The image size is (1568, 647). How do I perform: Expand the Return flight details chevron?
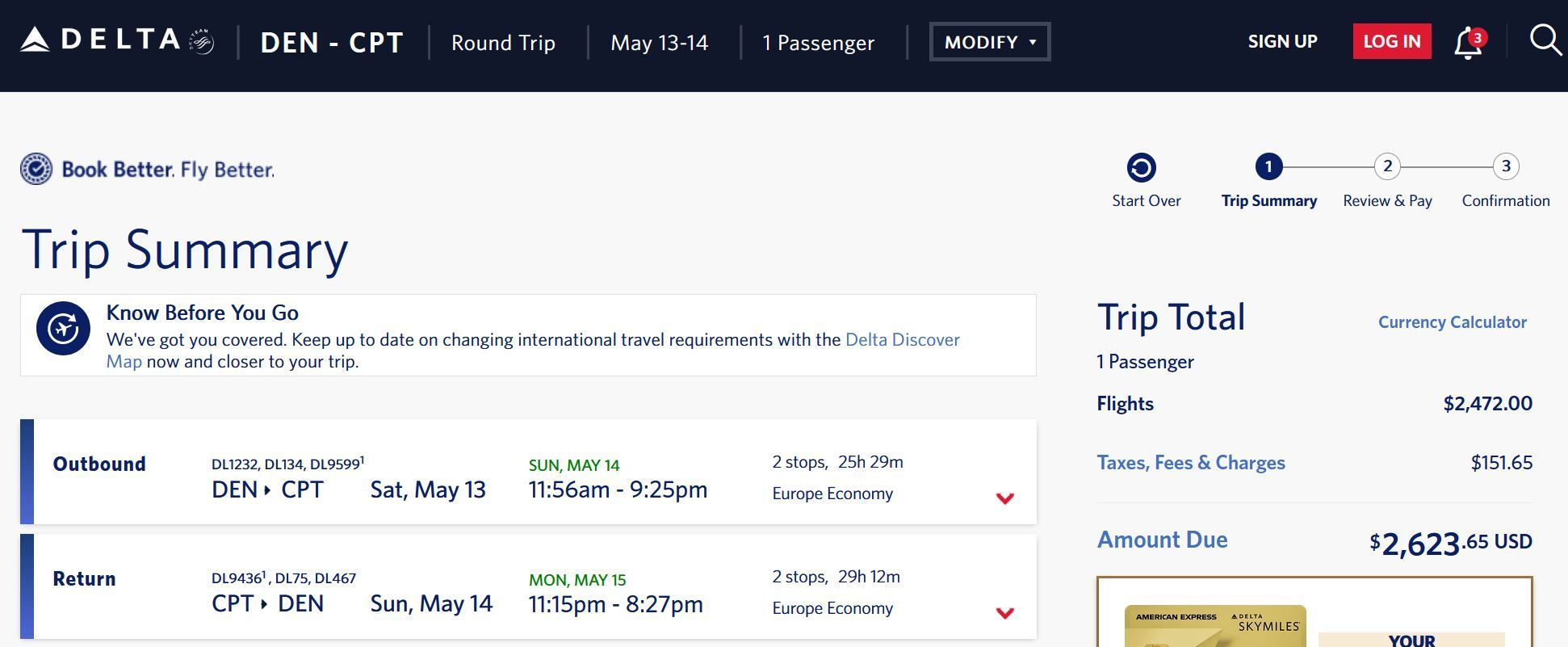pos(1004,613)
